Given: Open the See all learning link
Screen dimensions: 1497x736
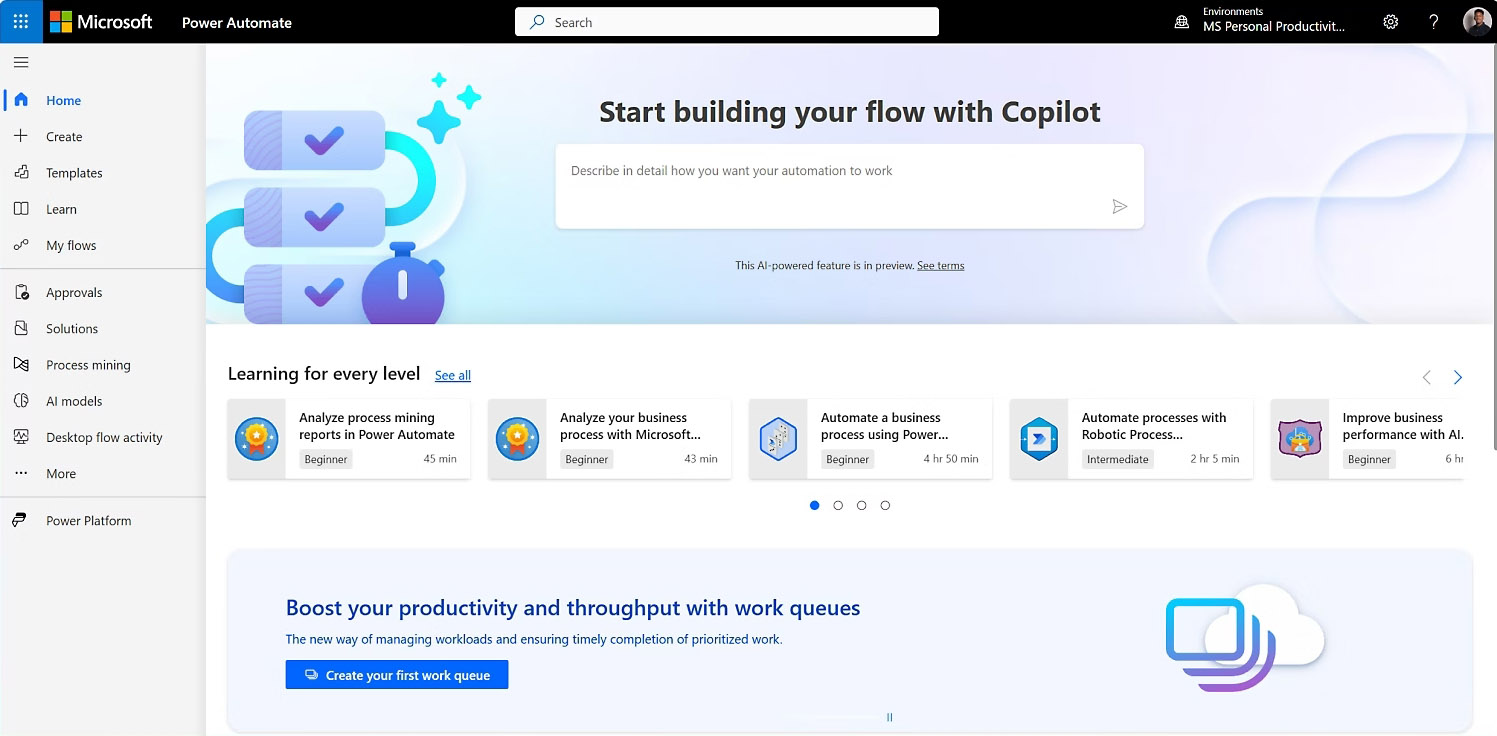Looking at the screenshot, I should [x=452, y=376].
